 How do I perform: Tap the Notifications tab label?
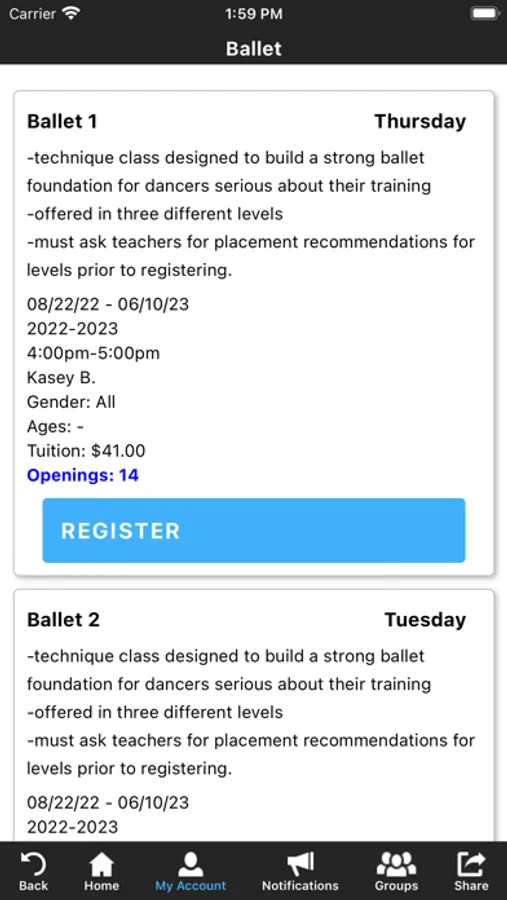(300, 886)
